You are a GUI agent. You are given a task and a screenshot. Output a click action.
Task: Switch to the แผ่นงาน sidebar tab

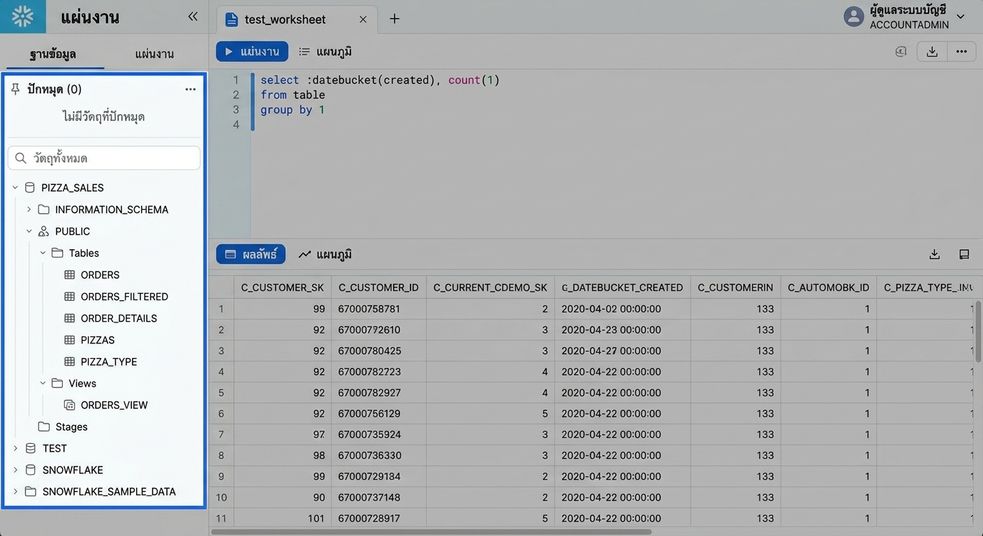[x=154, y=54]
